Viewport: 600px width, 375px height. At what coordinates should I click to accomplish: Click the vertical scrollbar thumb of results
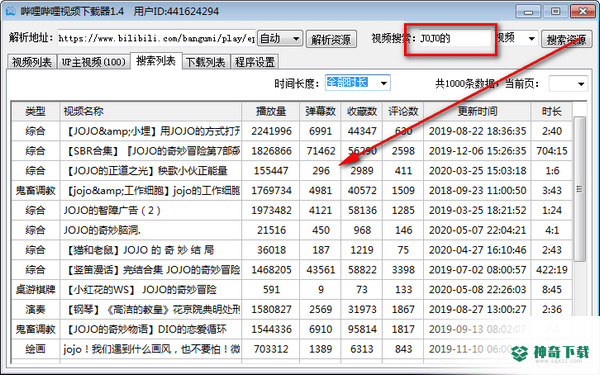579,189
